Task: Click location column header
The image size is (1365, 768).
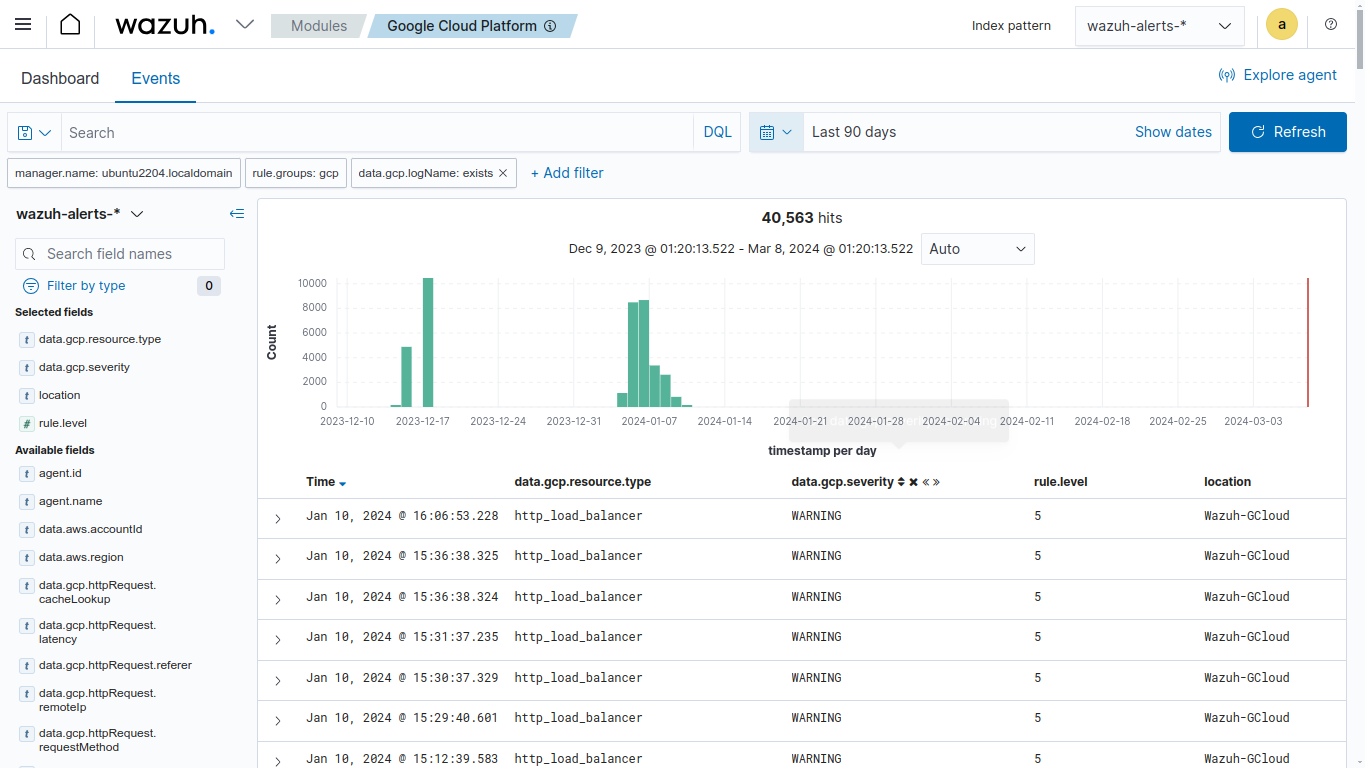Action: [1227, 482]
